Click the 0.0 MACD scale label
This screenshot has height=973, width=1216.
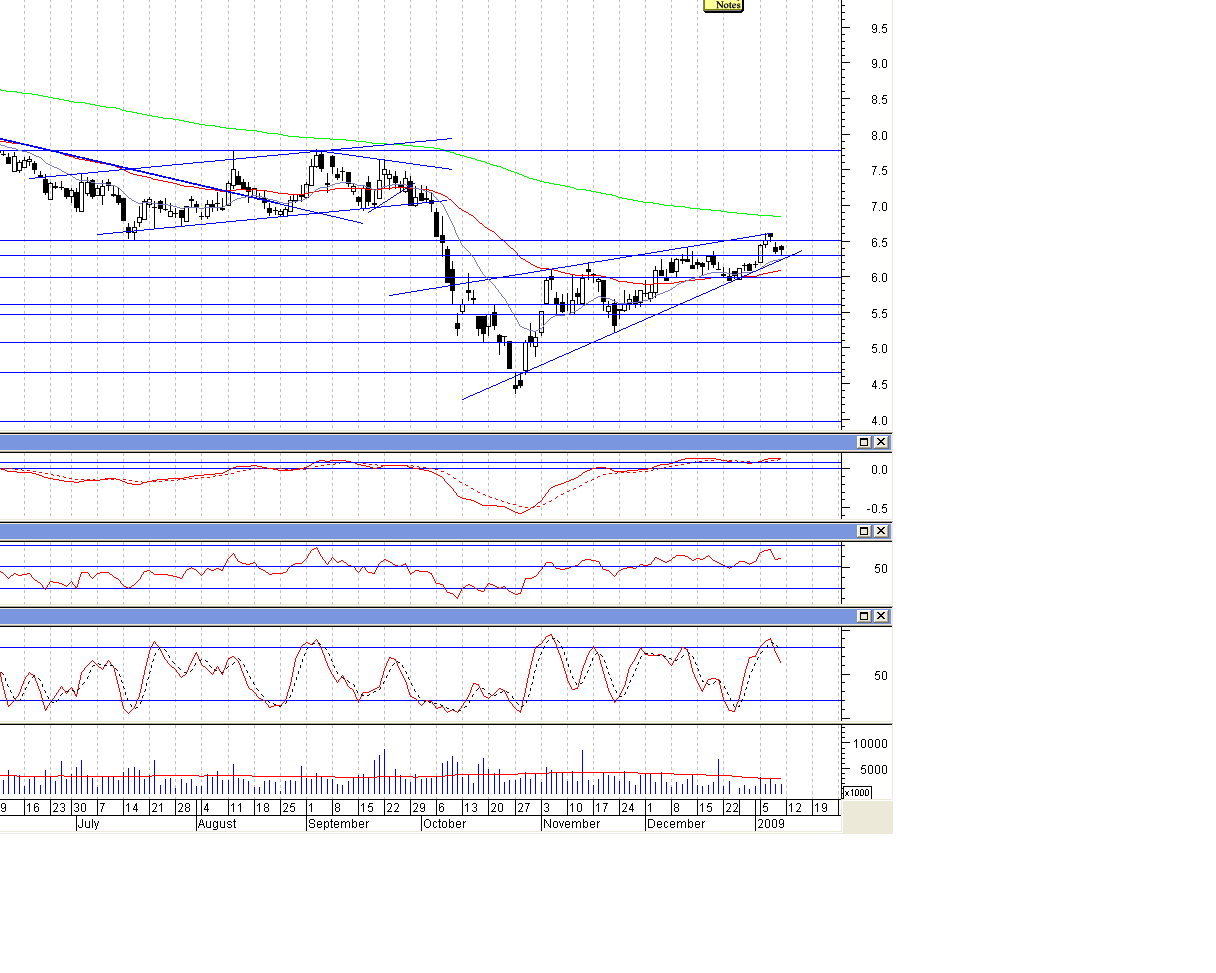click(879, 469)
